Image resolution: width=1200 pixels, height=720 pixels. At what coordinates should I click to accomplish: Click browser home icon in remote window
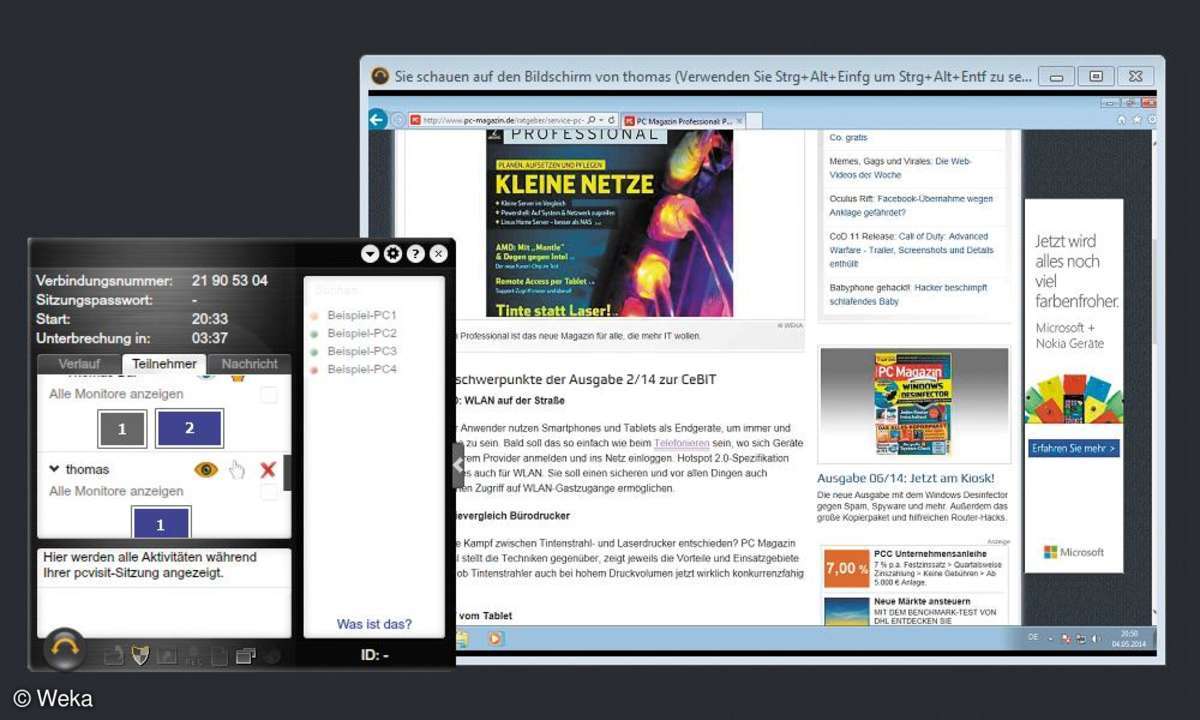click(1121, 119)
